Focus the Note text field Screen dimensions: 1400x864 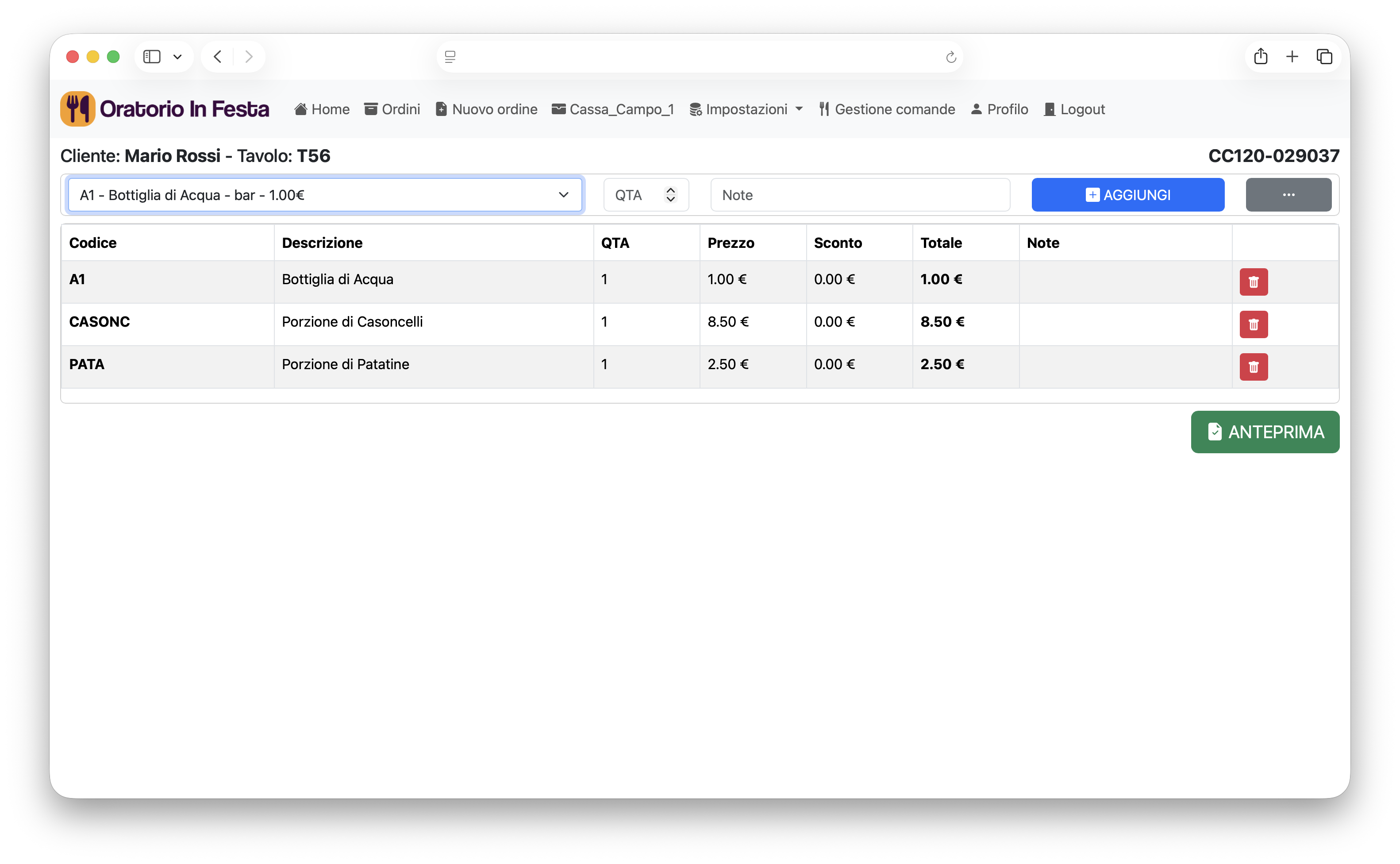(860, 195)
